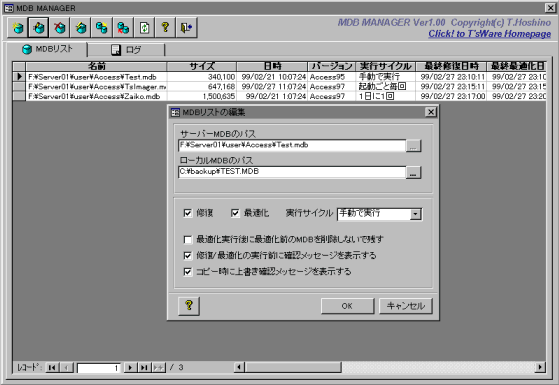Browse for the local MDB path
This screenshot has width=559, height=385.
pyautogui.click(x=413, y=173)
